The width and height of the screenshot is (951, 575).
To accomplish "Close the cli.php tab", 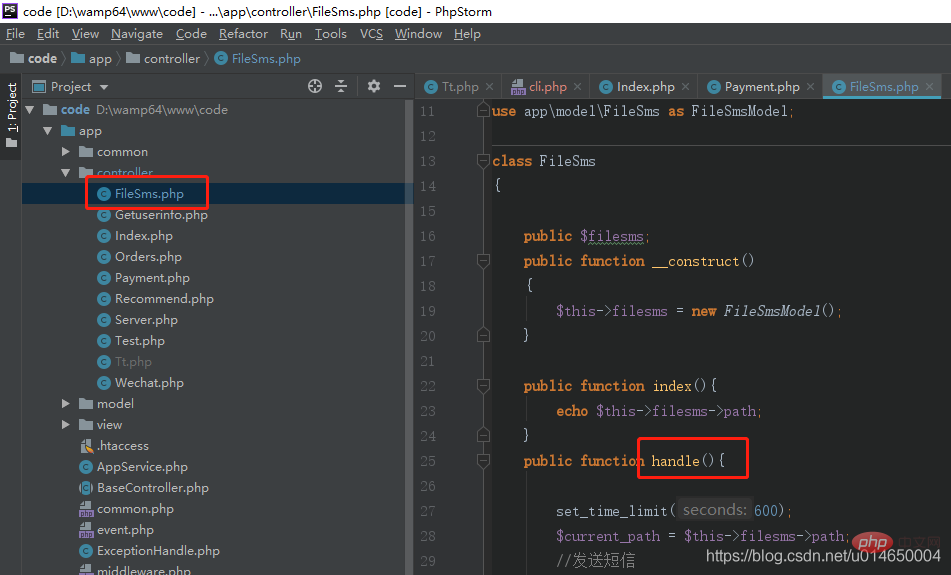I will [577, 87].
